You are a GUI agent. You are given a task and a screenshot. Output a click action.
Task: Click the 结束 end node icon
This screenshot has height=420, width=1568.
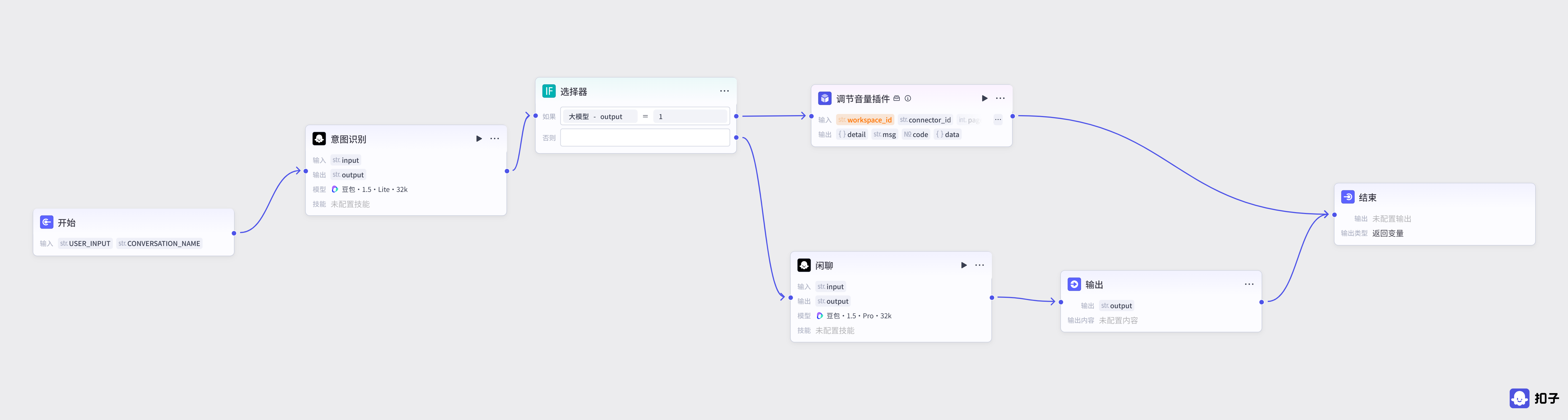(1348, 197)
